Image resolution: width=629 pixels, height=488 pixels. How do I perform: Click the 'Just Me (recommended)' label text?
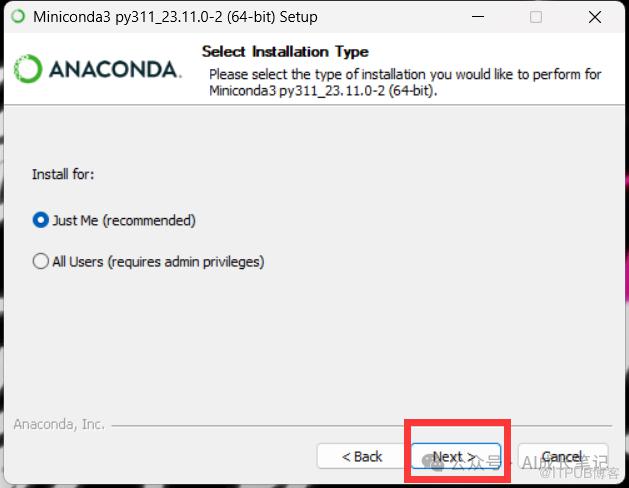(x=124, y=221)
